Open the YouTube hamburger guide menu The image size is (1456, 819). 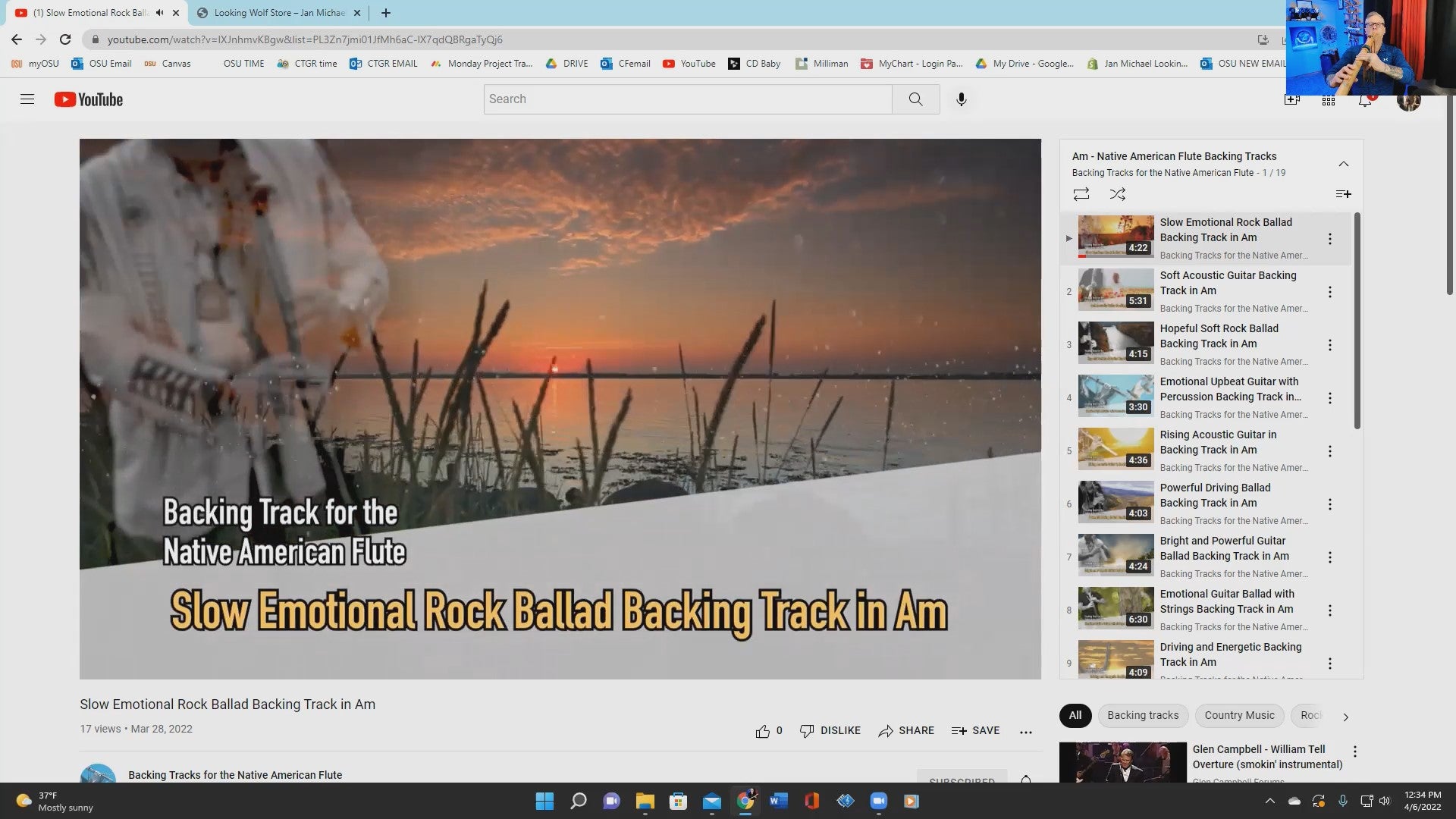(27, 99)
